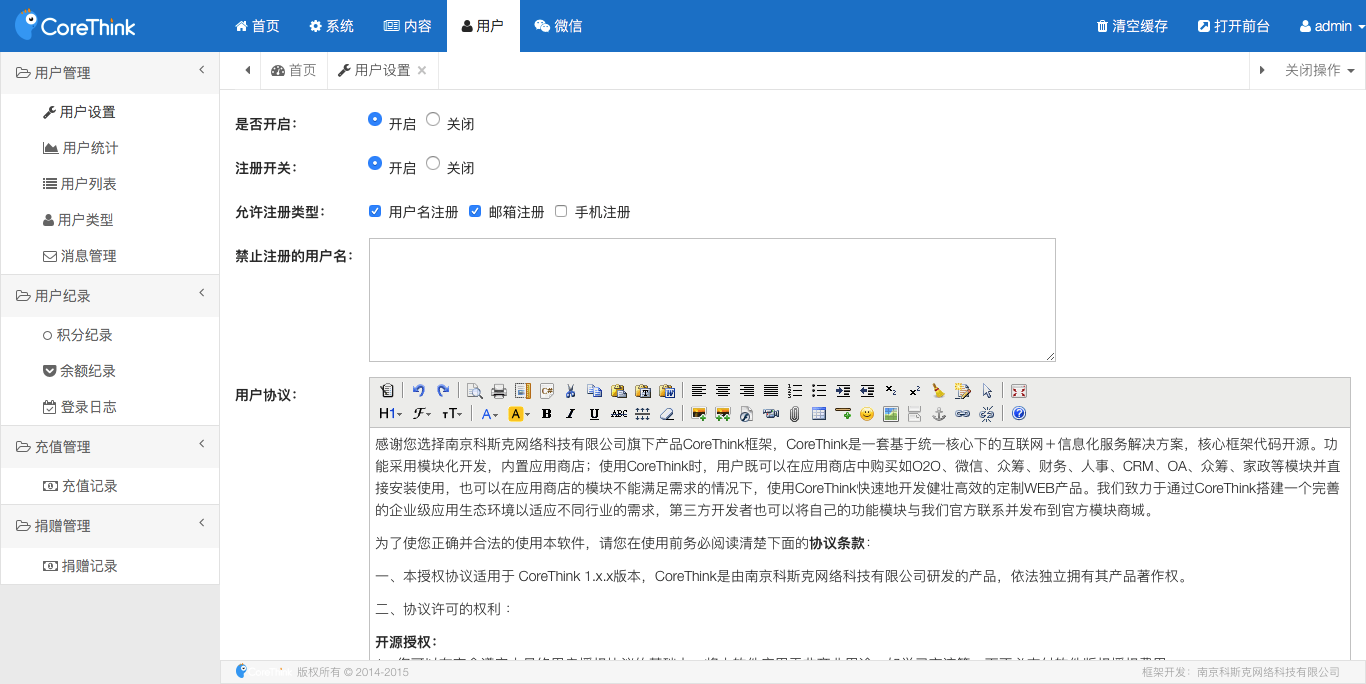The width and height of the screenshot is (1366, 684).
Task: Center-align text in the agreement editor
Action: [723, 391]
